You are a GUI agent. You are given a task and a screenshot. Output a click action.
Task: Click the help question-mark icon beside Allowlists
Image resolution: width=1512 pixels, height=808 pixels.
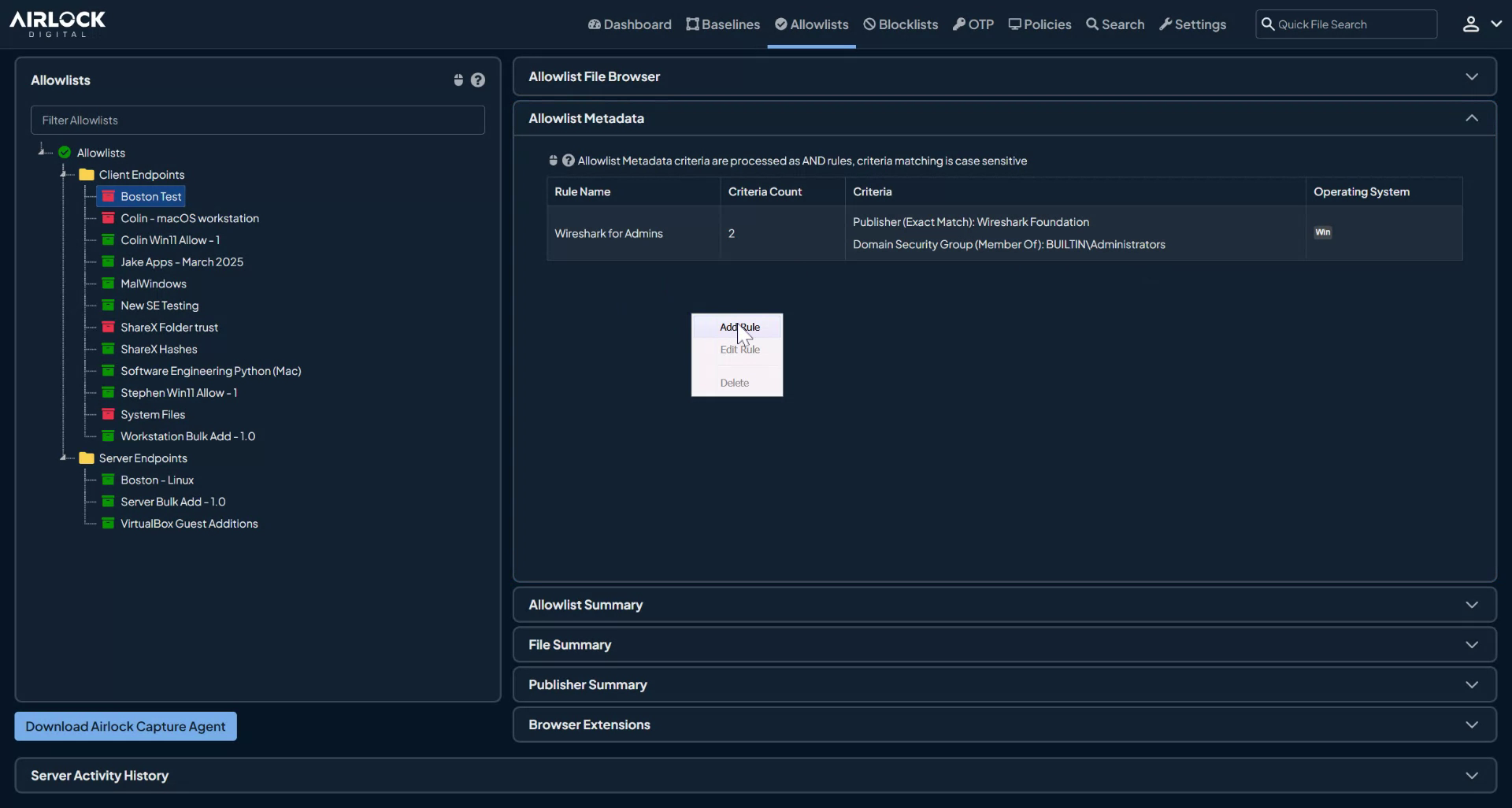pyautogui.click(x=478, y=80)
